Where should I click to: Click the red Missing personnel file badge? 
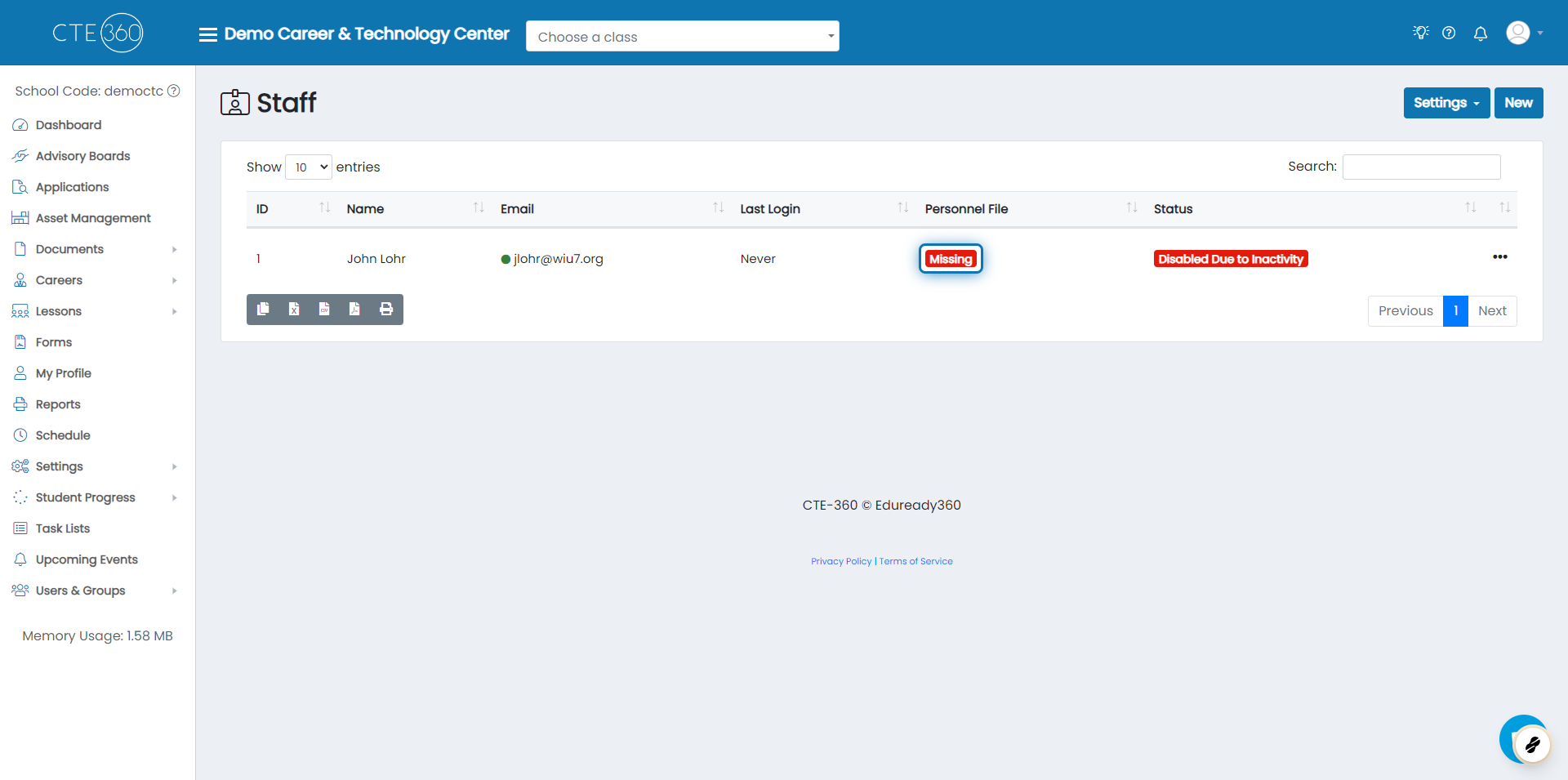coord(950,259)
